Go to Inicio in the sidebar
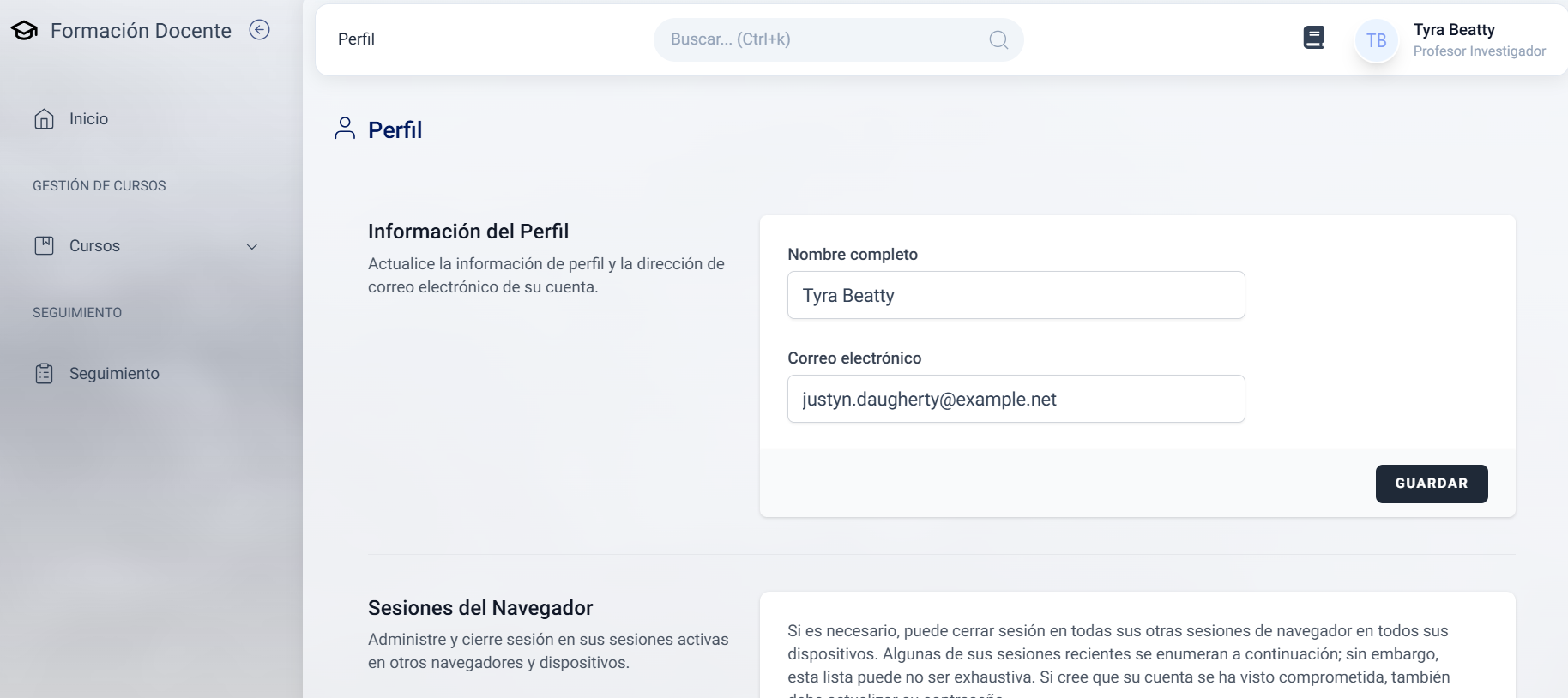This screenshot has height=698, width=1568. pos(88,119)
